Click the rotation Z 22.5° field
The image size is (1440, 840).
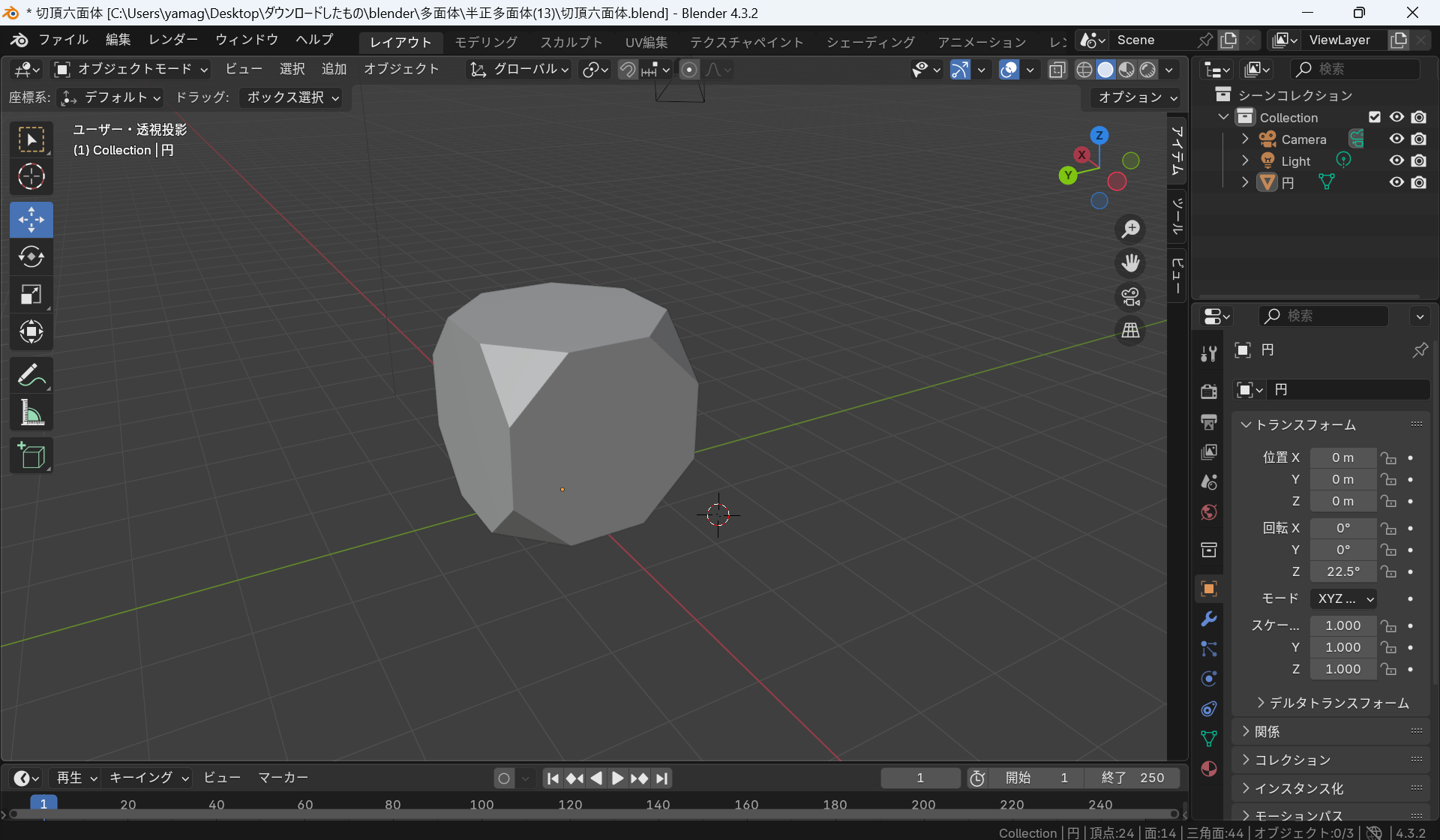1342,571
